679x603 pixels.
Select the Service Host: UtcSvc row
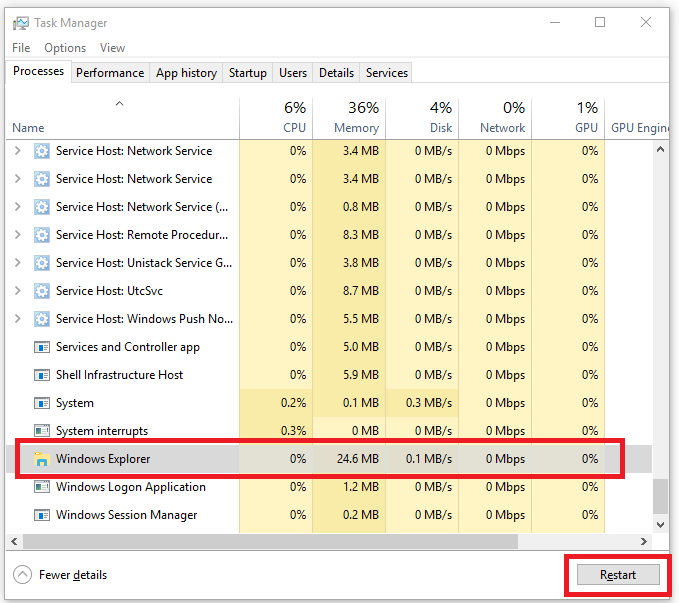tap(329, 291)
